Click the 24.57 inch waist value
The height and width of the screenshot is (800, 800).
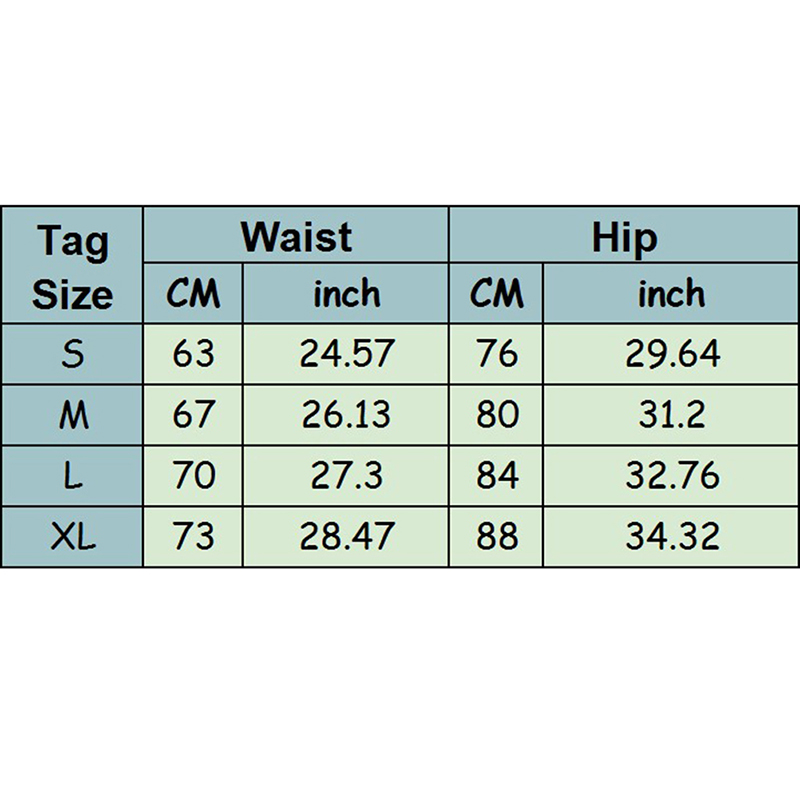[x=347, y=354]
